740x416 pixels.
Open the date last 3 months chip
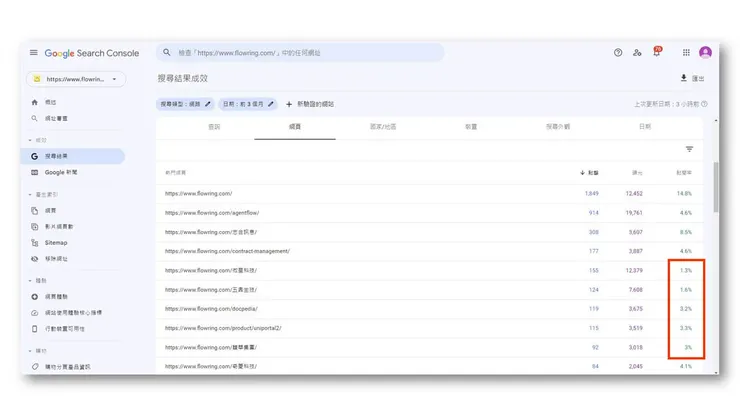[x=248, y=104]
